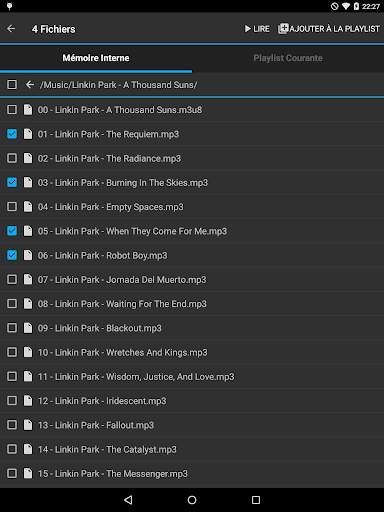Tap the LIRE play button

[257, 29]
